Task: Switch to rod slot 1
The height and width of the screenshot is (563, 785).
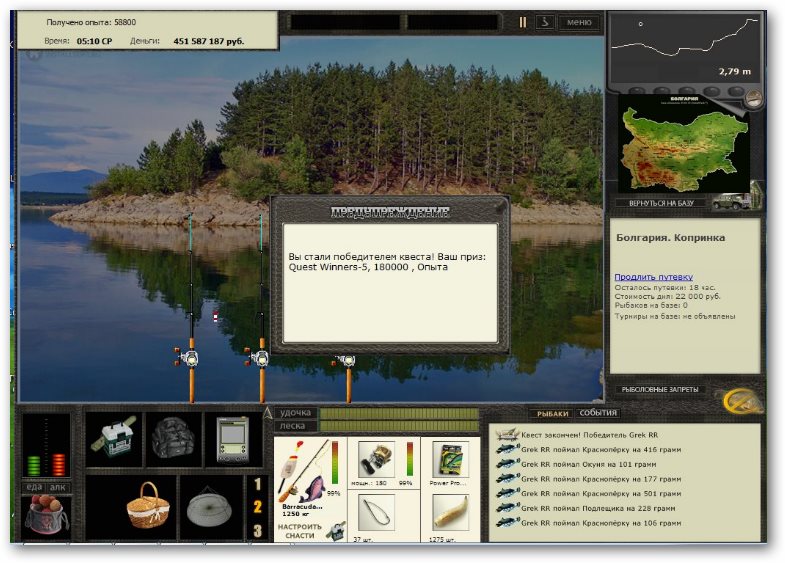Action: (x=257, y=484)
